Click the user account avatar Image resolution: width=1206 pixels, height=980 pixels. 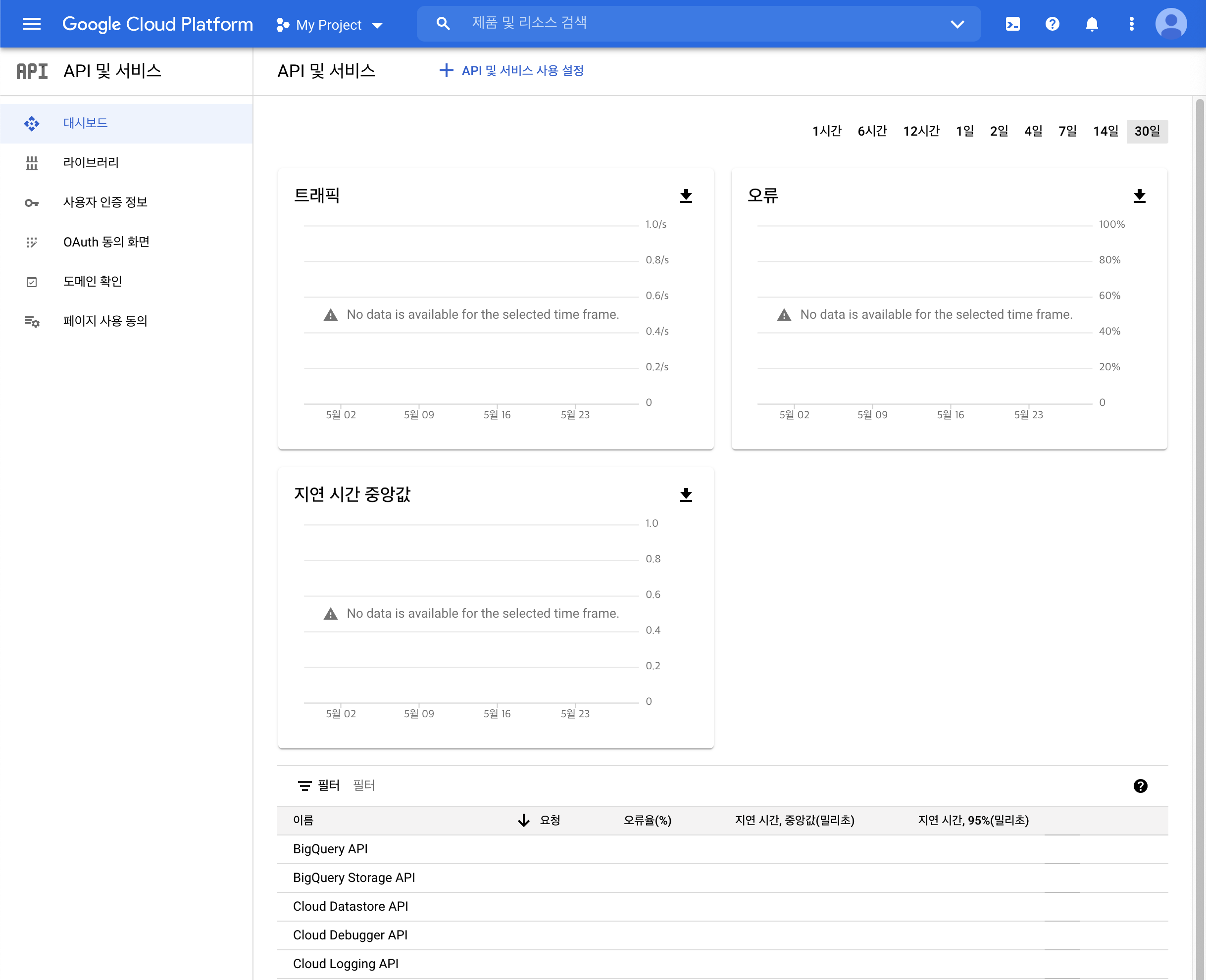tap(1170, 24)
